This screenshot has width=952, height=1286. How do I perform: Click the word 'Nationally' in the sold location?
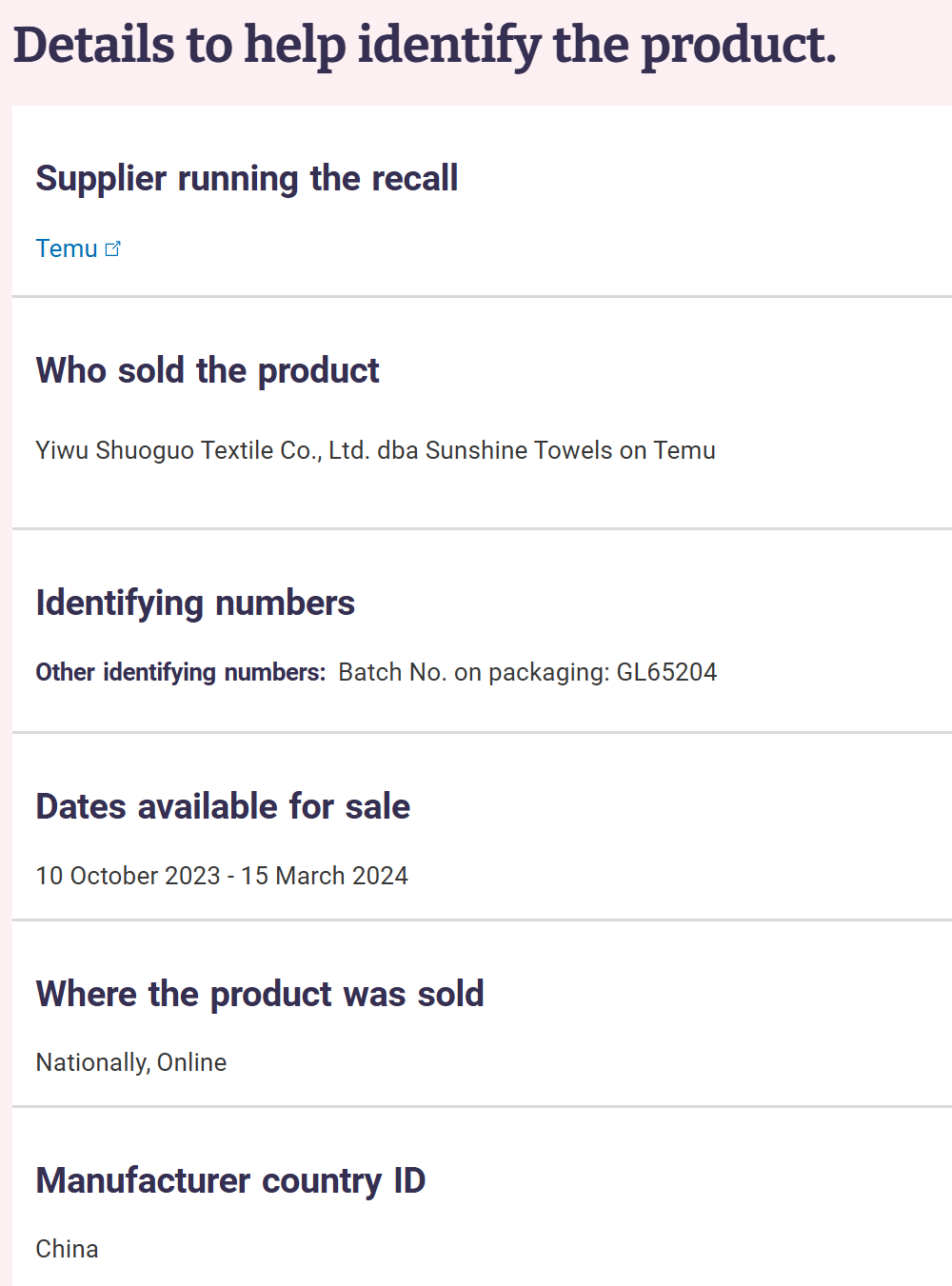pos(91,1062)
